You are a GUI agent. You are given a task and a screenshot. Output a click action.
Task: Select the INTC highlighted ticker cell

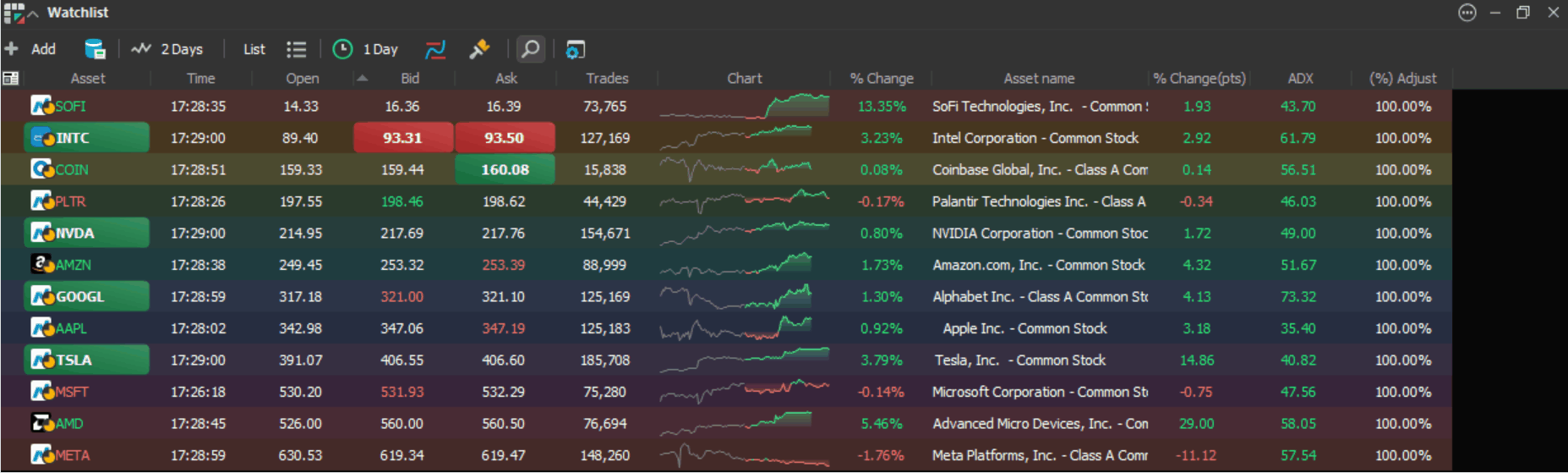(87, 138)
